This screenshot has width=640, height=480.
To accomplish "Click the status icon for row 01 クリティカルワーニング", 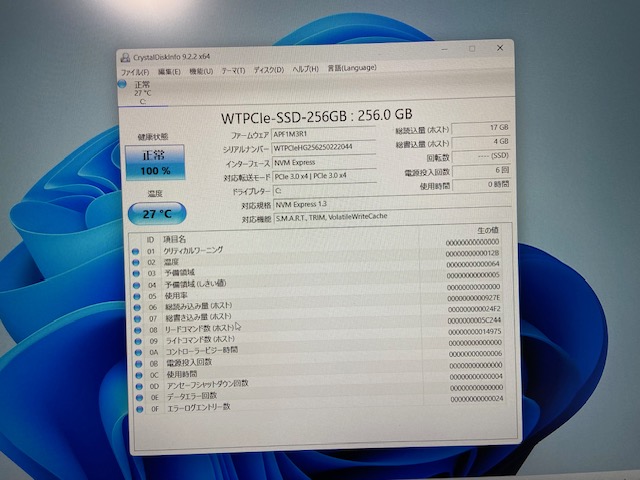I will pyautogui.click(x=136, y=251).
